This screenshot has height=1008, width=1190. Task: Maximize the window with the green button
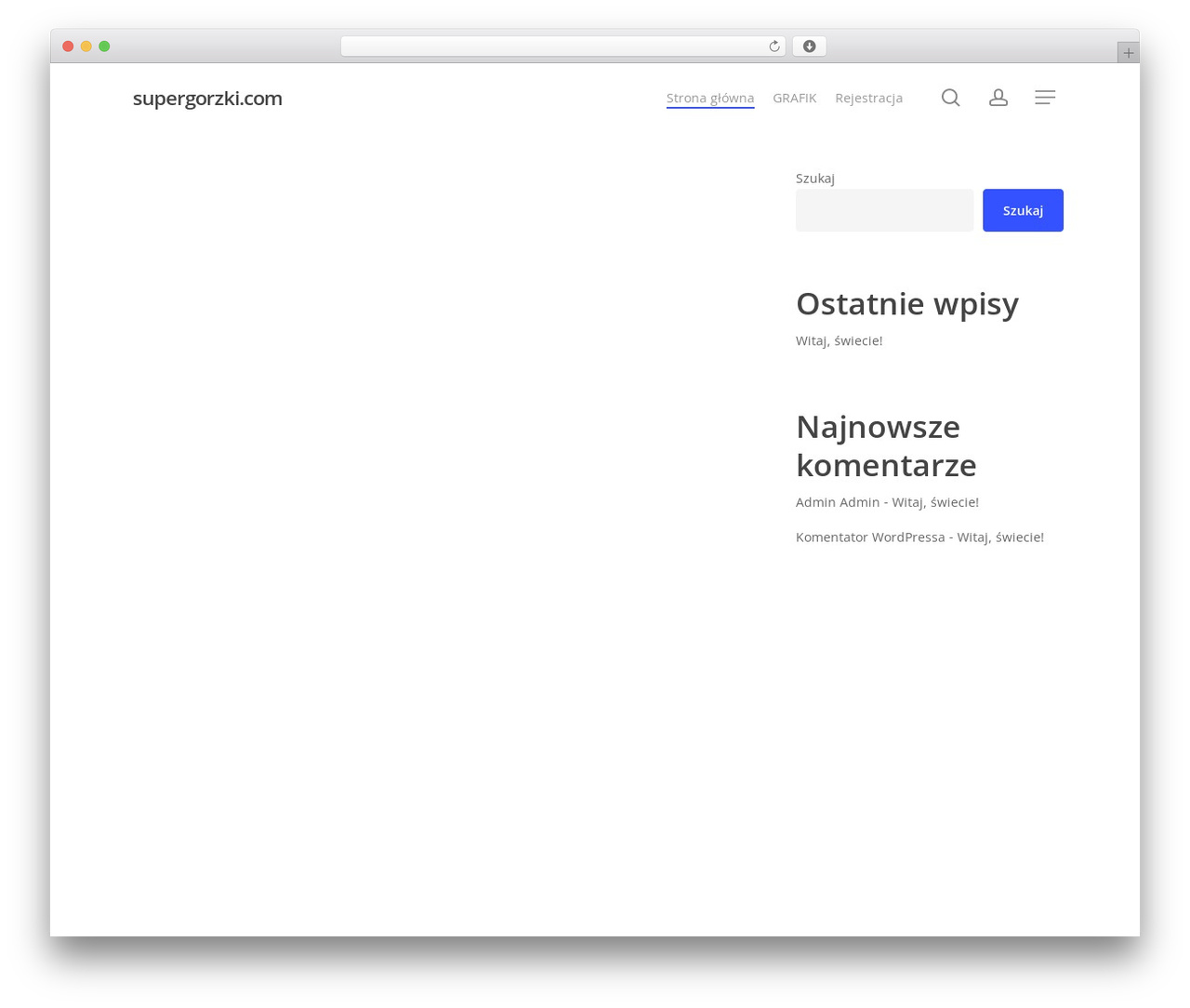[x=104, y=46]
